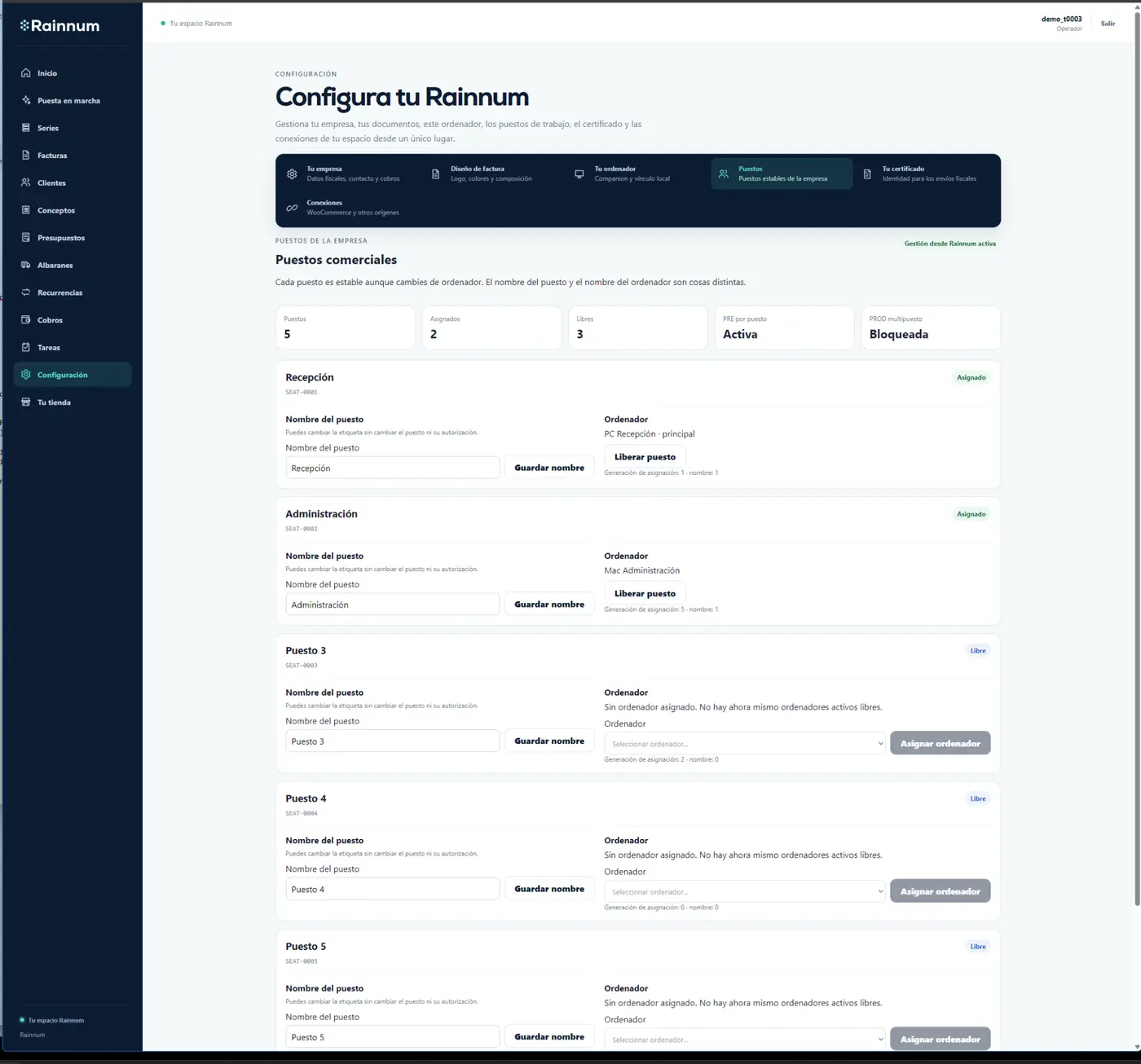Open Ordenador dropdown for Puesto 4

[745, 891]
